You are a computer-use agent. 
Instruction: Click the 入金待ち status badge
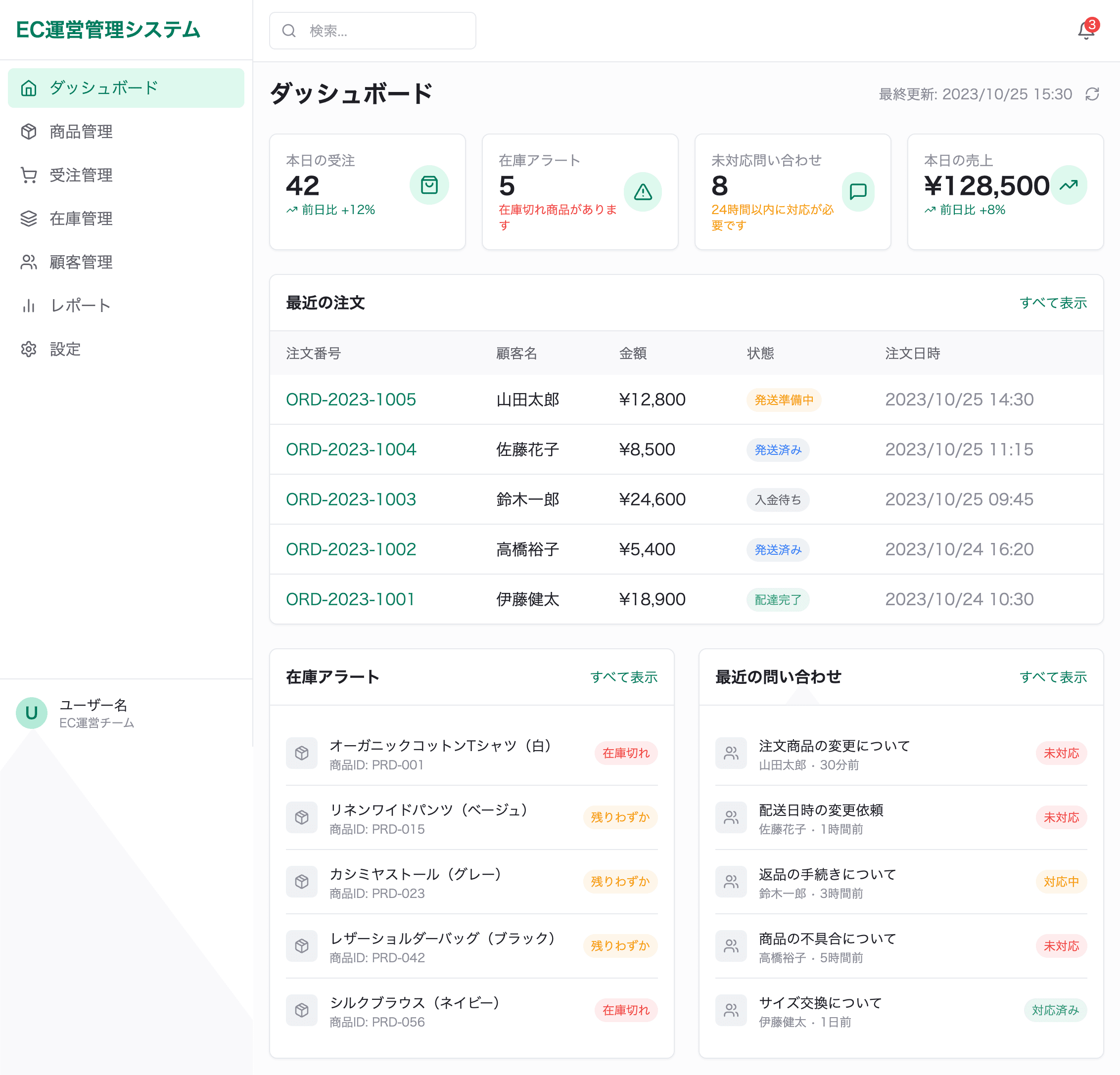coord(778,500)
